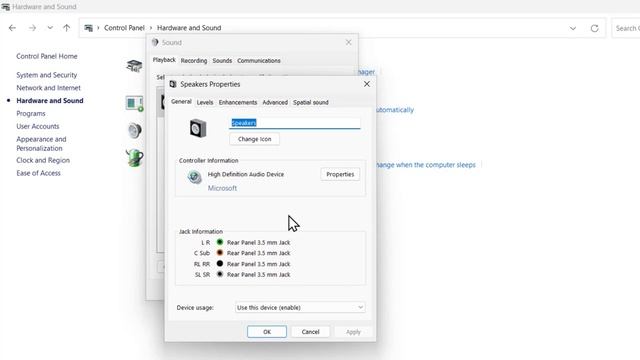Open the Levels tab

(x=204, y=102)
